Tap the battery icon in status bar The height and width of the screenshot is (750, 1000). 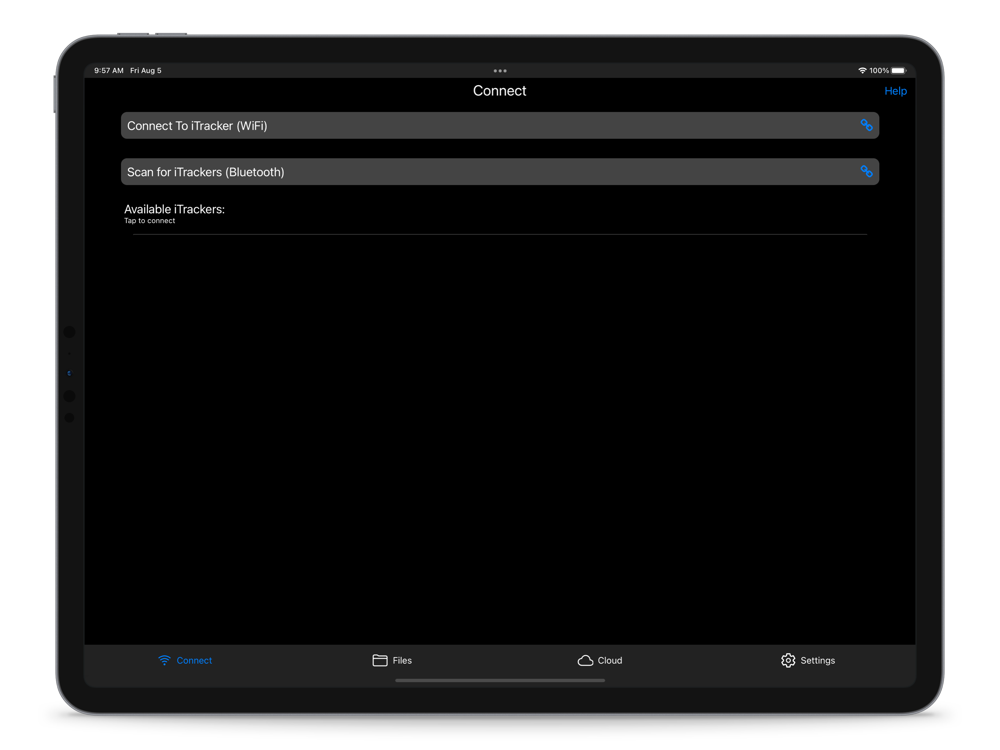pyautogui.click(x=899, y=70)
